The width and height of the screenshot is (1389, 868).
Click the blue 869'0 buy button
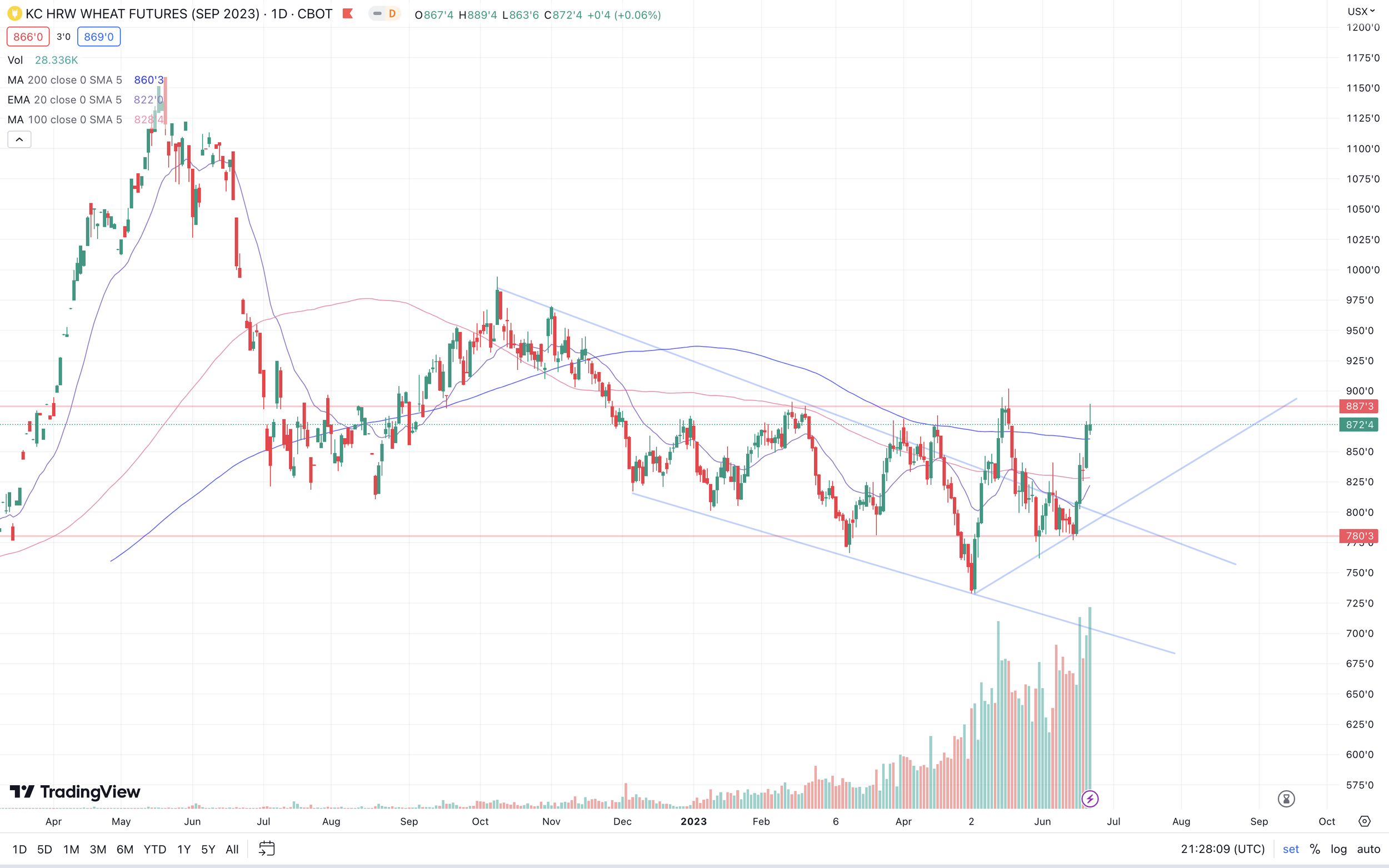tap(99, 37)
